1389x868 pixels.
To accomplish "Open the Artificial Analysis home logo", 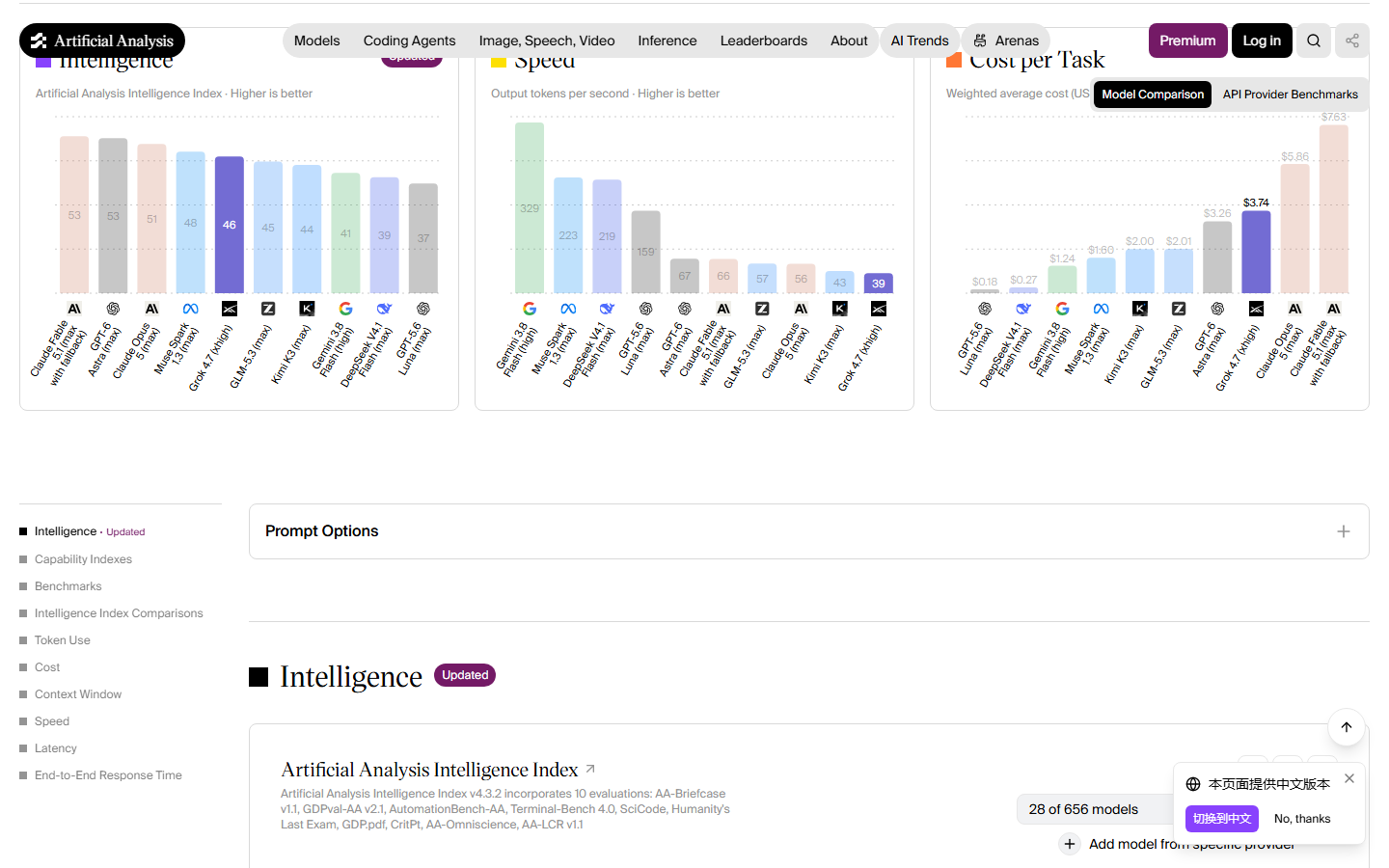I will tap(102, 41).
